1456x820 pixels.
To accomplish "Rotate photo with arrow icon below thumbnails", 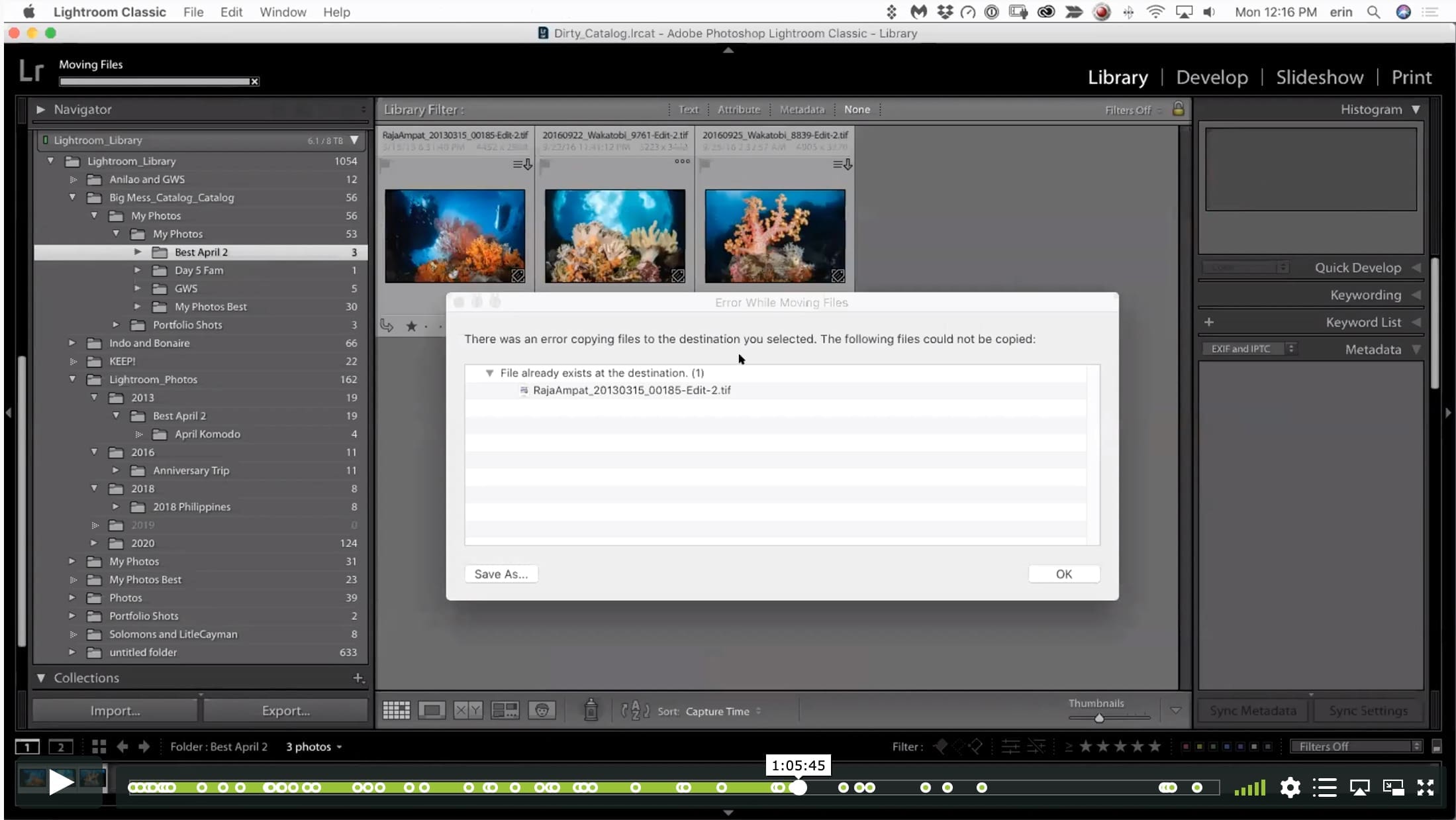I will click(x=387, y=325).
